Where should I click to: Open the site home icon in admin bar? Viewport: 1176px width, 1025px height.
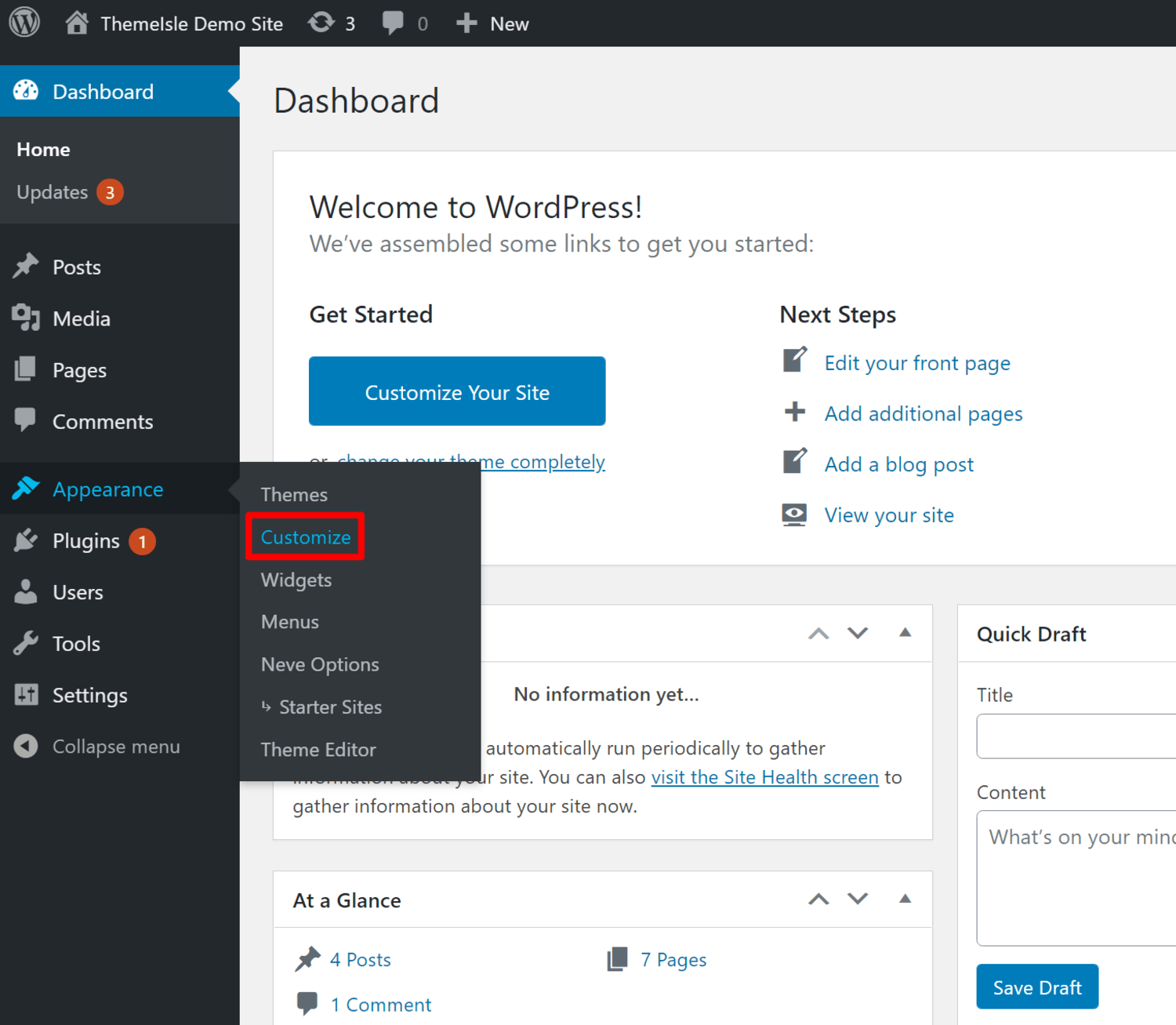(x=76, y=23)
